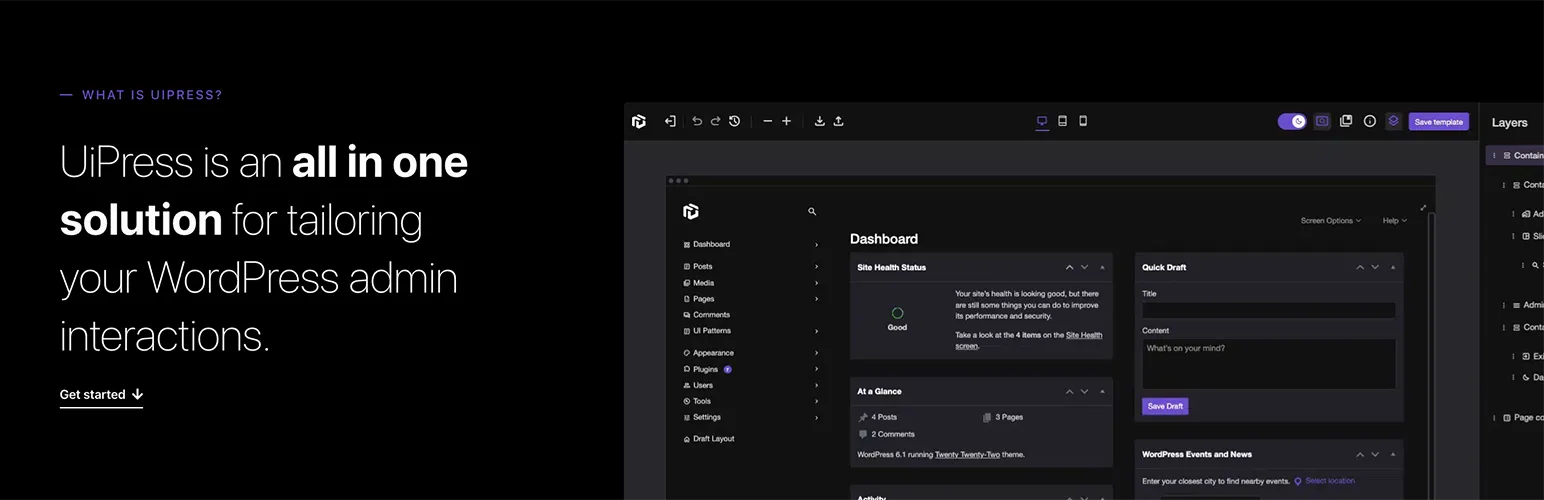This screenshot has width=1544, height=500.
Task: Open Help dropdown
Action: (x=1394, y=220)
